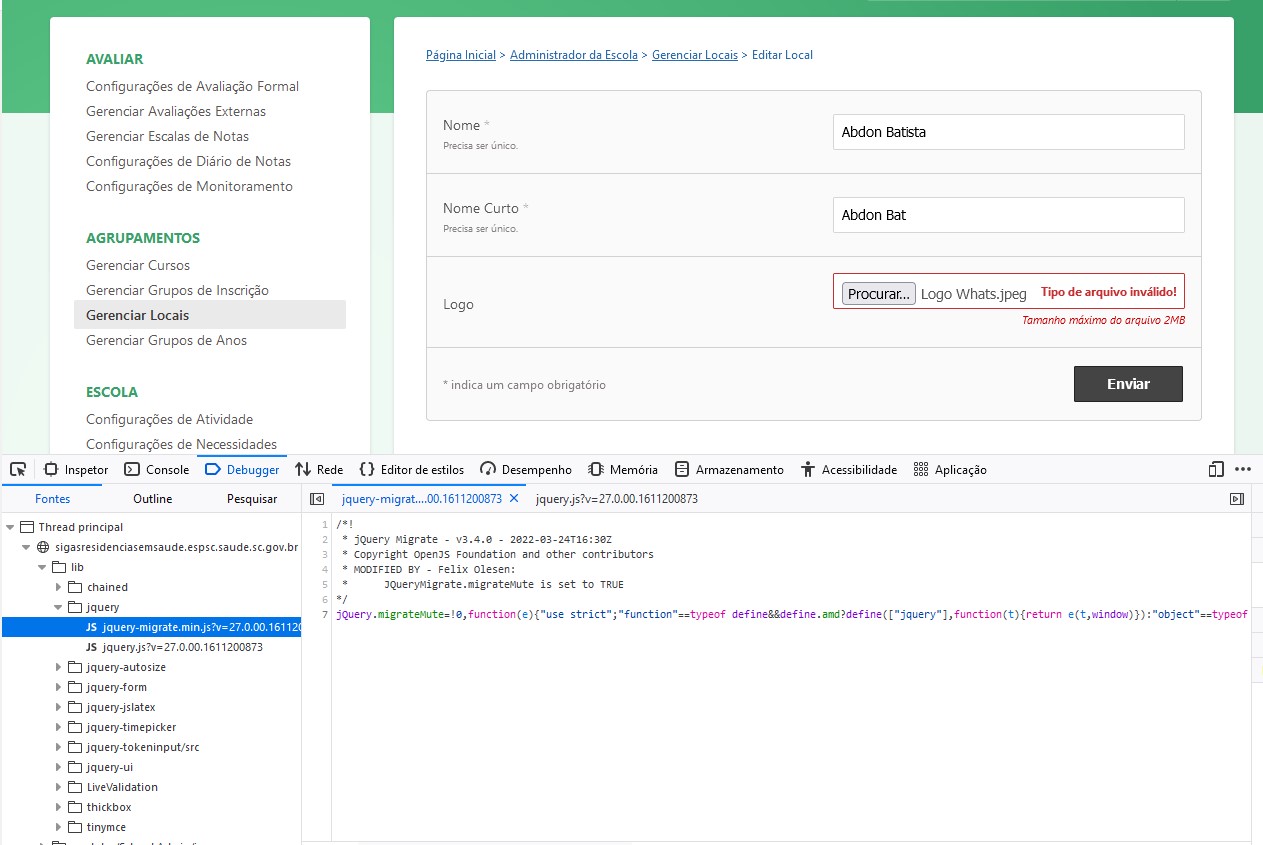This screenshot has width=1263, height=845.
Task: Expand the jquery-jslatex folder
Action: (58, 707)
